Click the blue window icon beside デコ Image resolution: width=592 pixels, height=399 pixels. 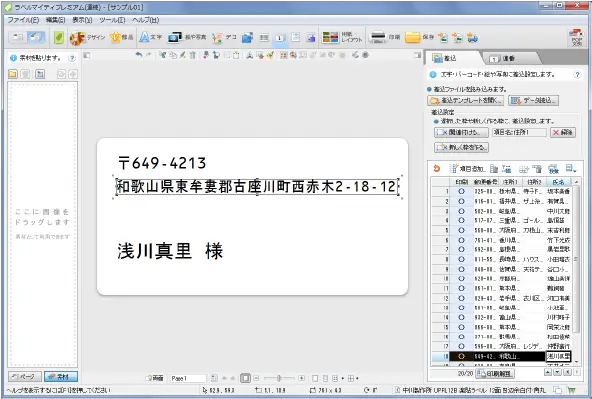(247, 37)
